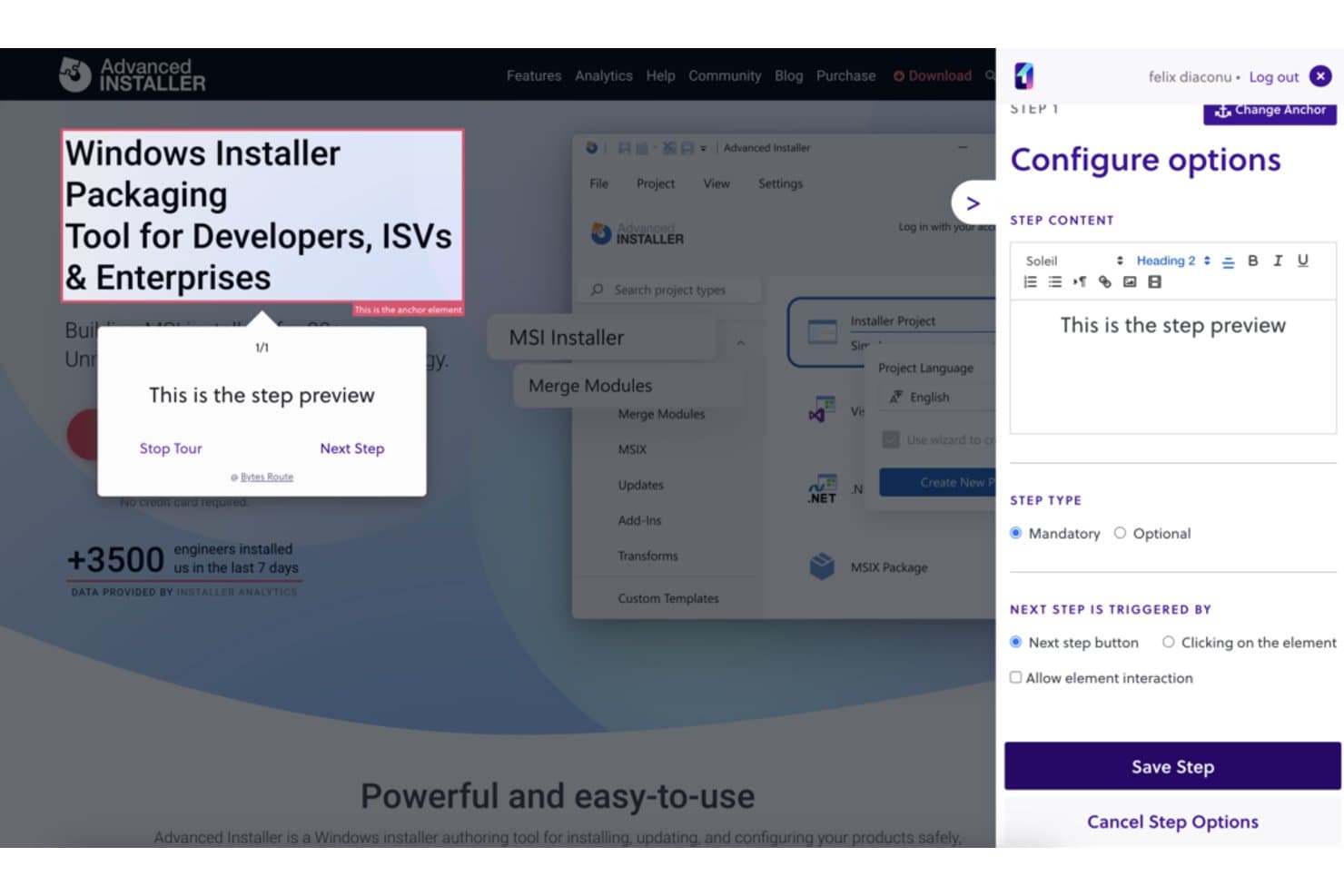Insert a video with the film icon
The image size is (1344, 896).
(x=1154, y=282)
